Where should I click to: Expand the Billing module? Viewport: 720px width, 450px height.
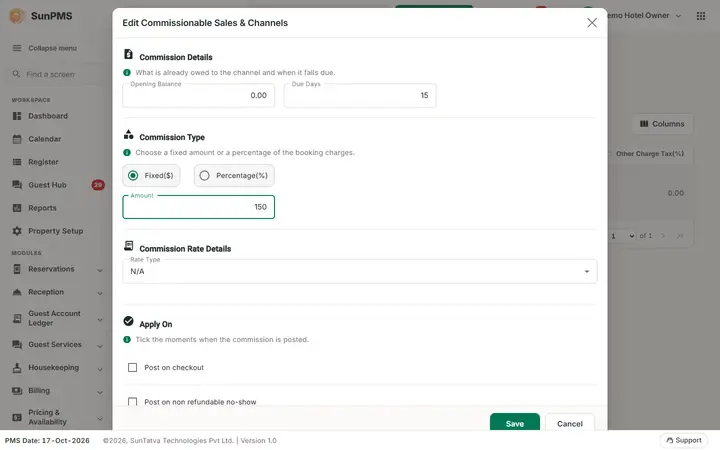pyautogui.click(x=100, y=392)
